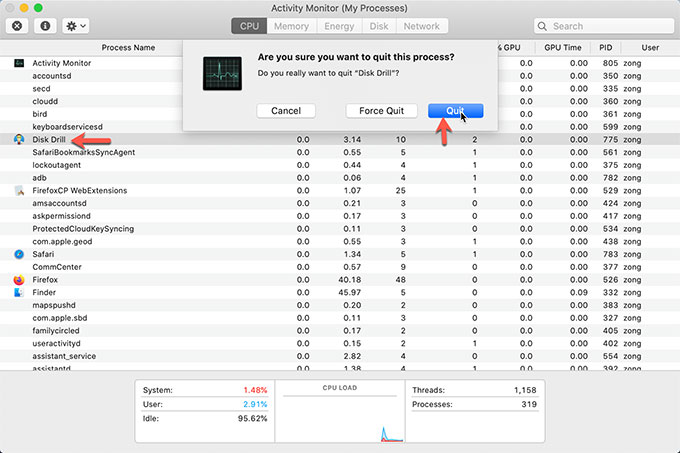Viewport: 680px width, 453px height.
Task: Select the assistant_service process
Action: coord(64,356)
